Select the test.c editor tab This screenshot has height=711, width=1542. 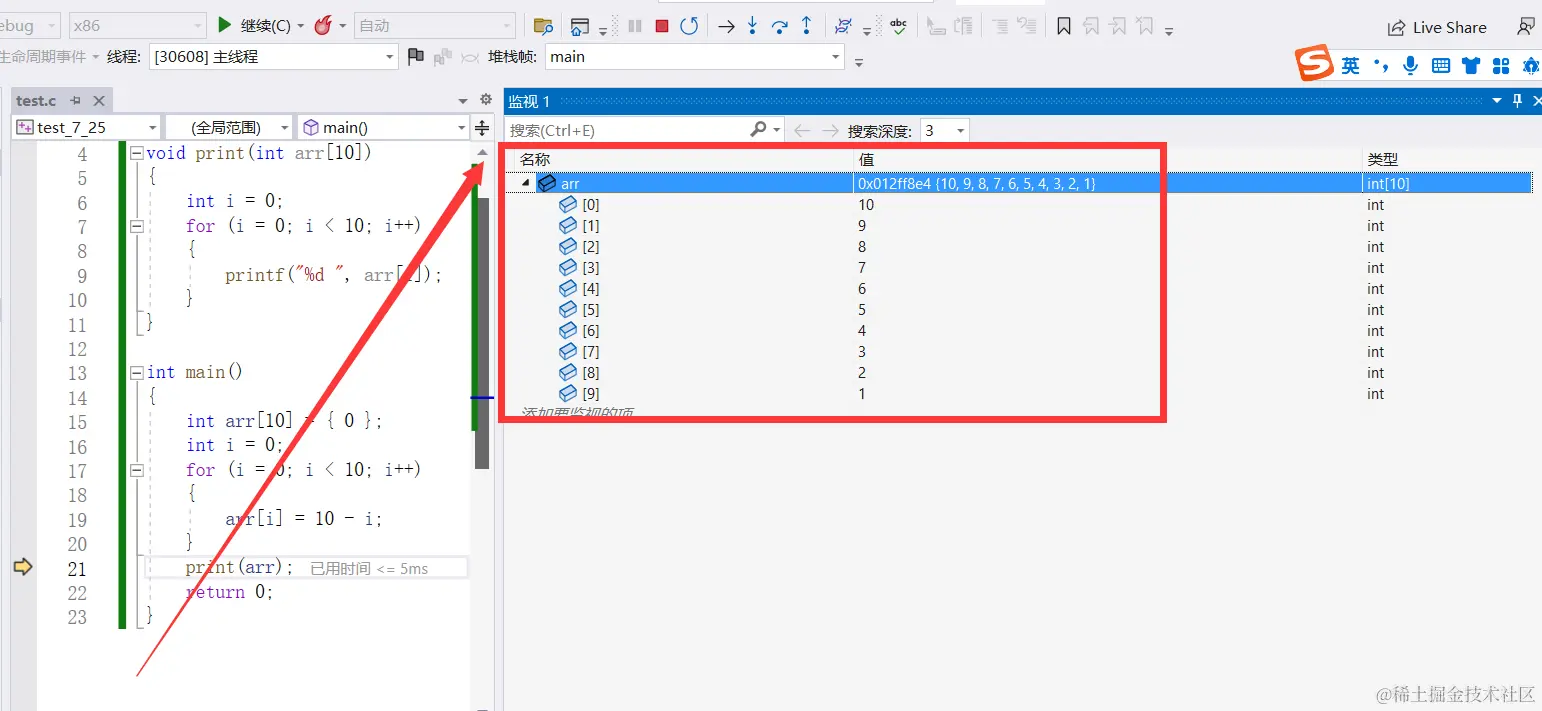click(x=36, y=100)
